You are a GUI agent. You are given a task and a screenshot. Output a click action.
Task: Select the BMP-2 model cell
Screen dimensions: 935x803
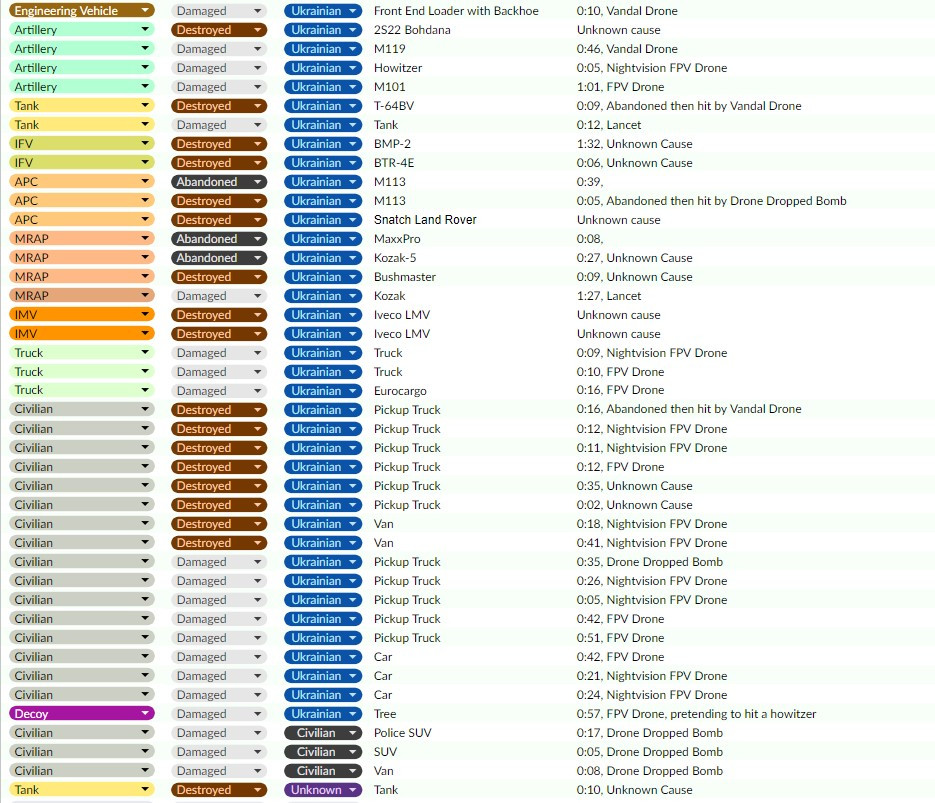click(x=392, y=144)
